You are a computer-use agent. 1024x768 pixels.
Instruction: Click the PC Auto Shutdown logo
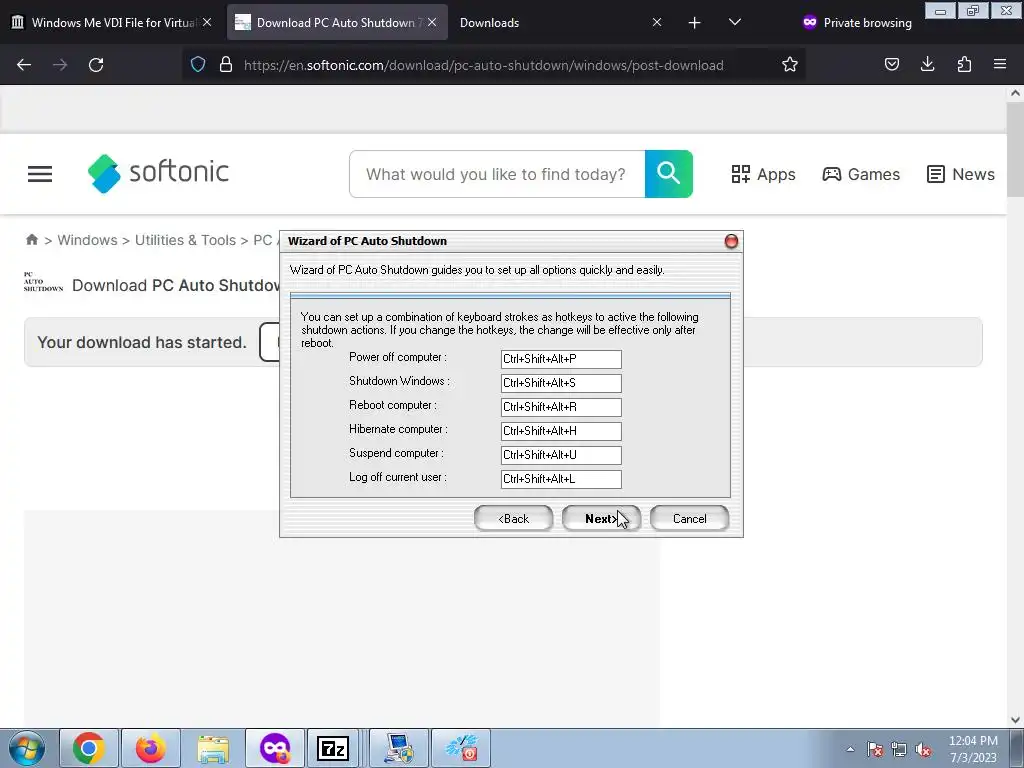pos(43,281)
